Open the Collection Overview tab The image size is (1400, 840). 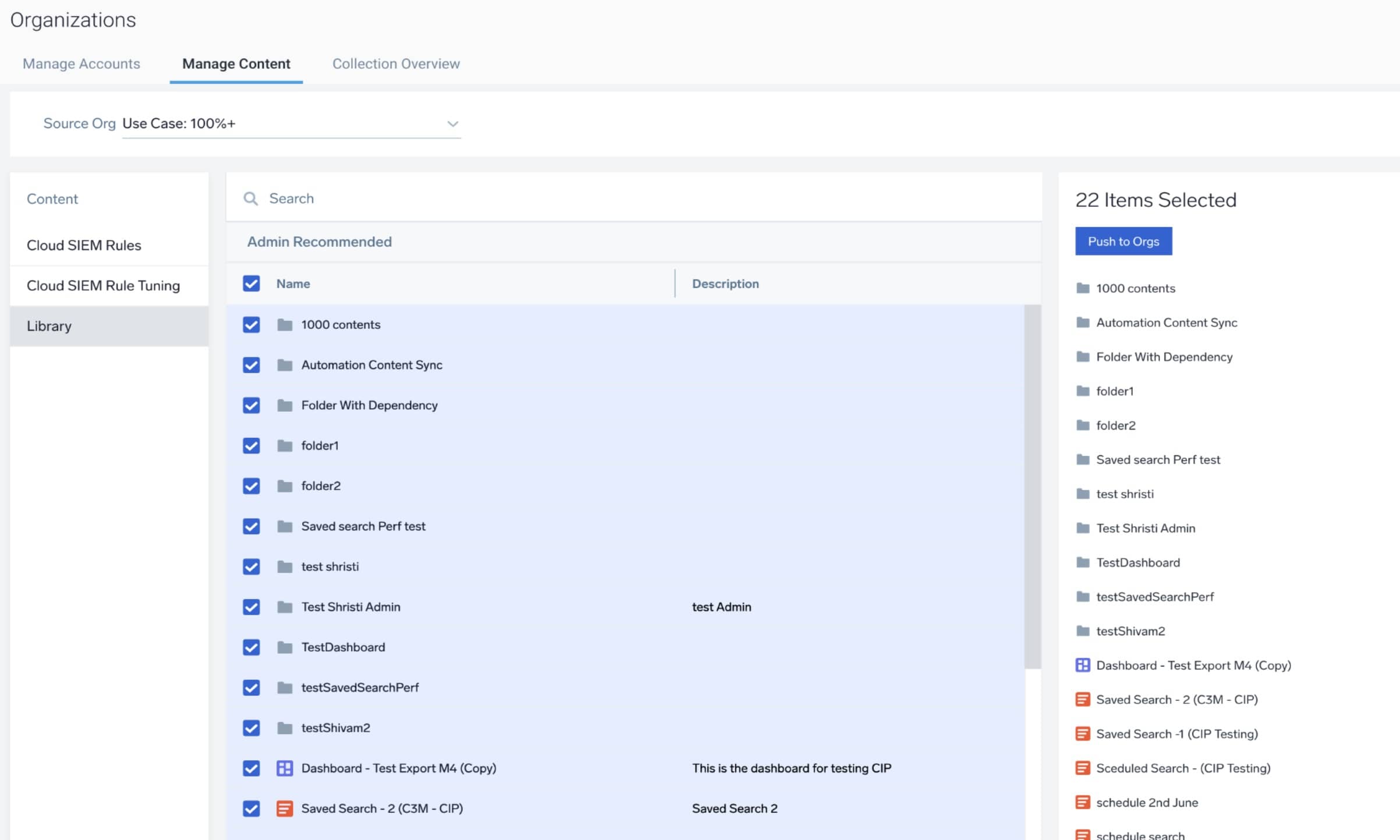[x=396, y=63]
